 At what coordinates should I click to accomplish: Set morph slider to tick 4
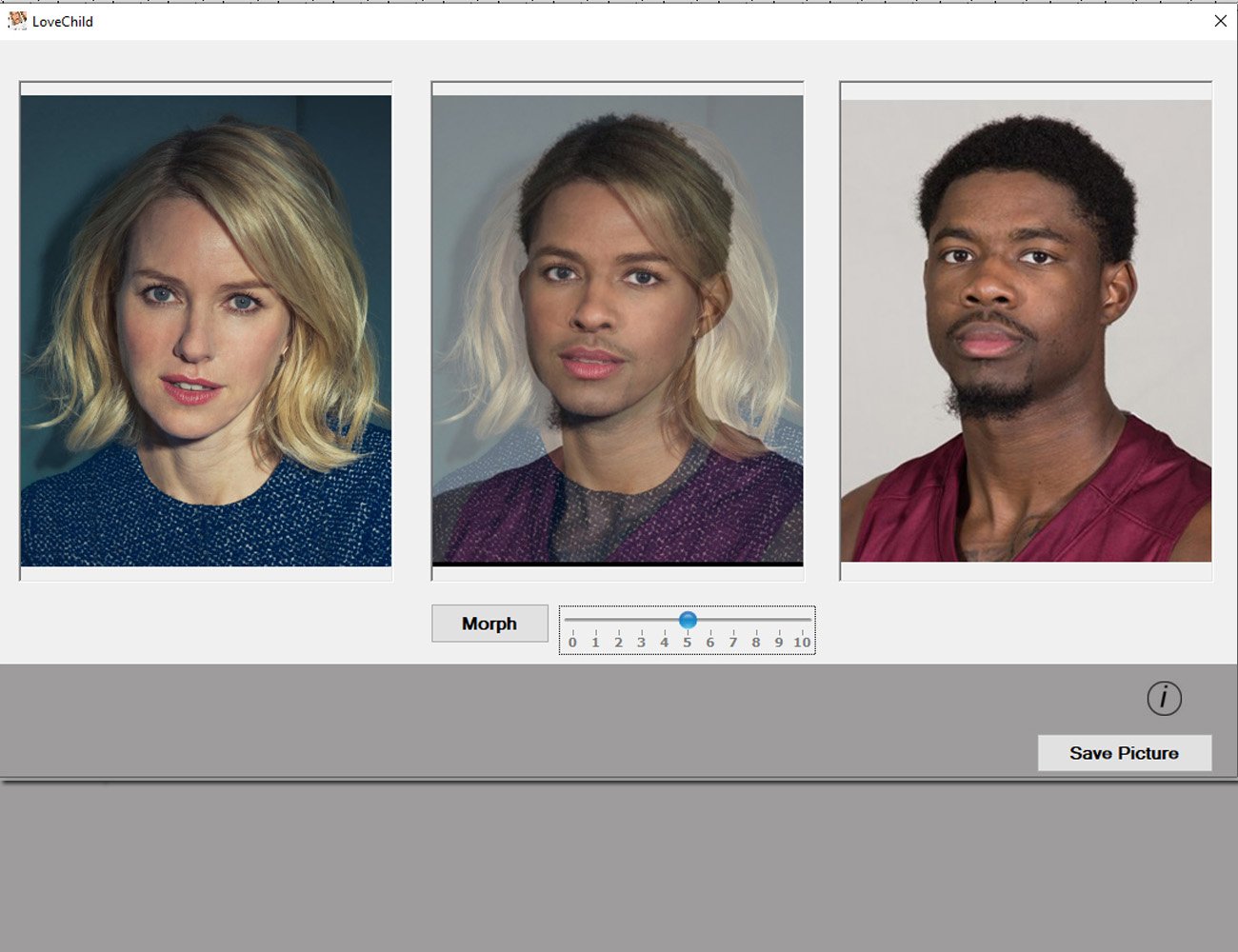click(664, 621)
